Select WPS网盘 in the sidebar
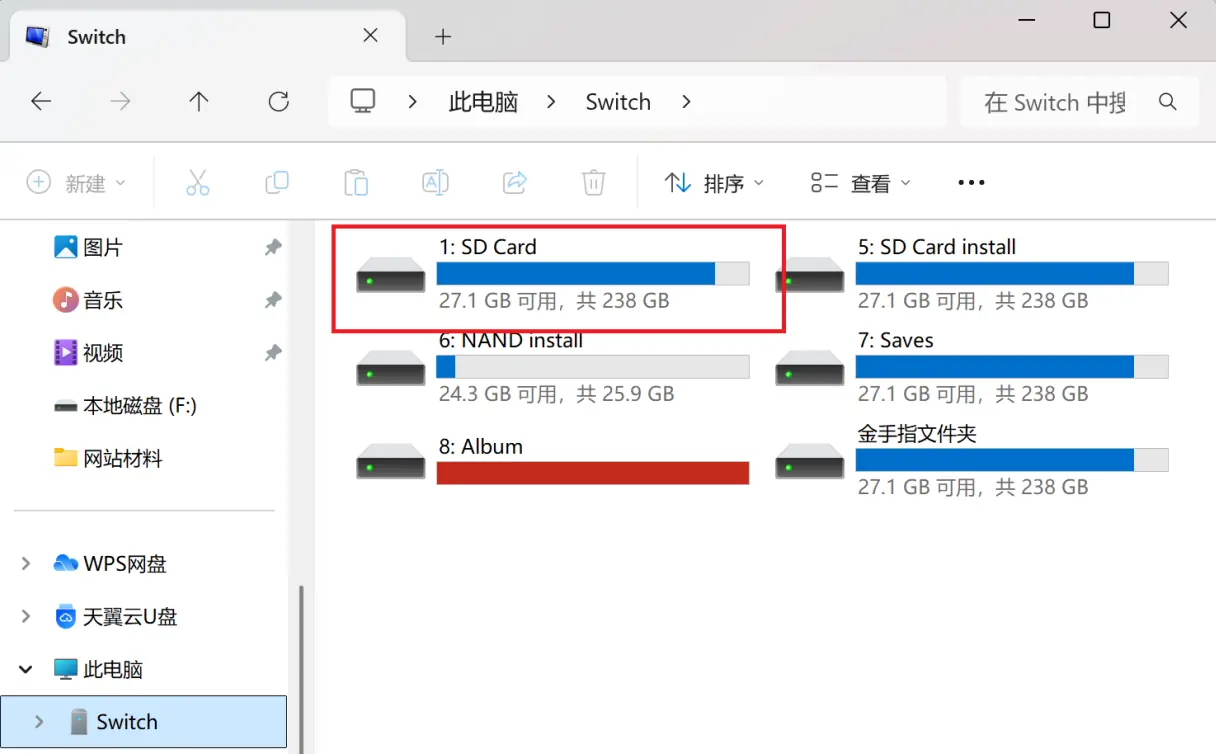Viewport: 1216px width, 754px height. click(x=110, y=564)
